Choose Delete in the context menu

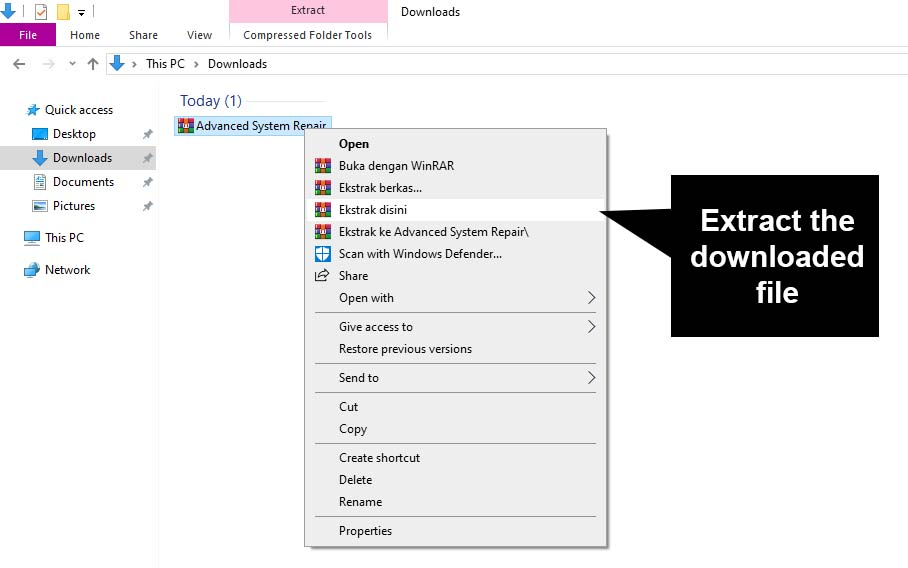pyautogui.click(x=455, y=479)
